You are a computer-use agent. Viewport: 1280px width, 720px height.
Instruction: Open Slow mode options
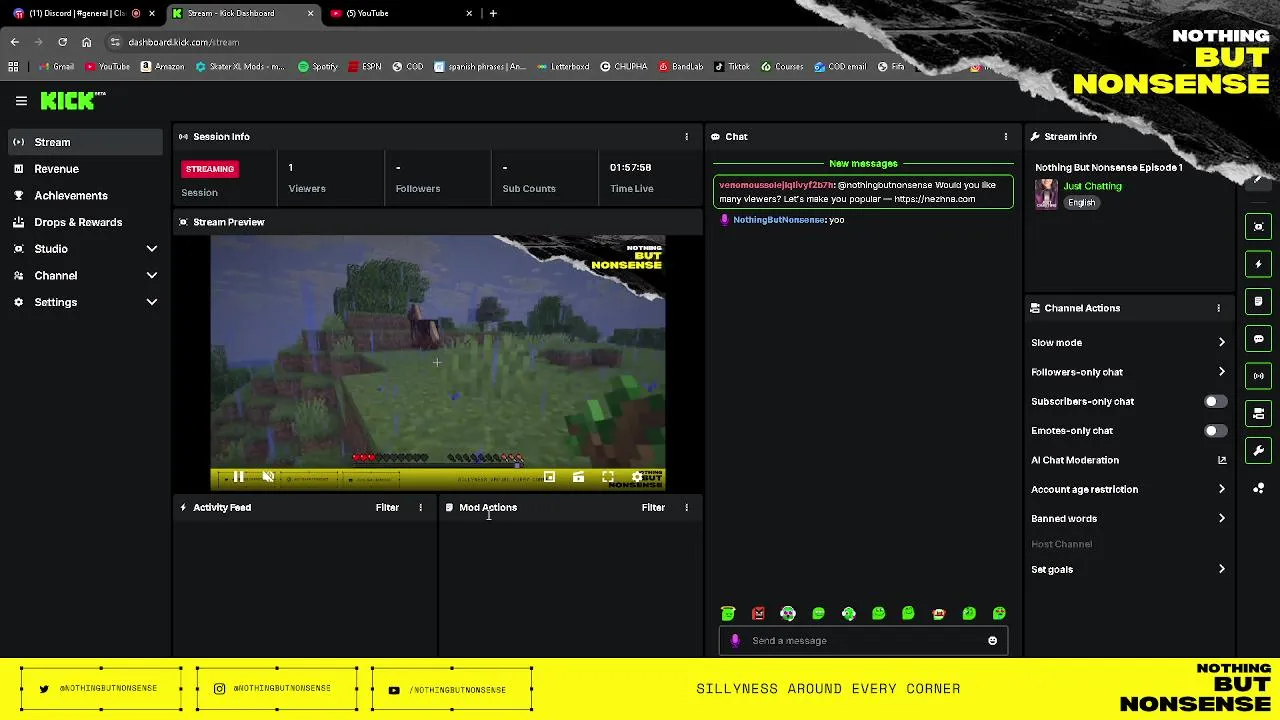(1128, 343)
